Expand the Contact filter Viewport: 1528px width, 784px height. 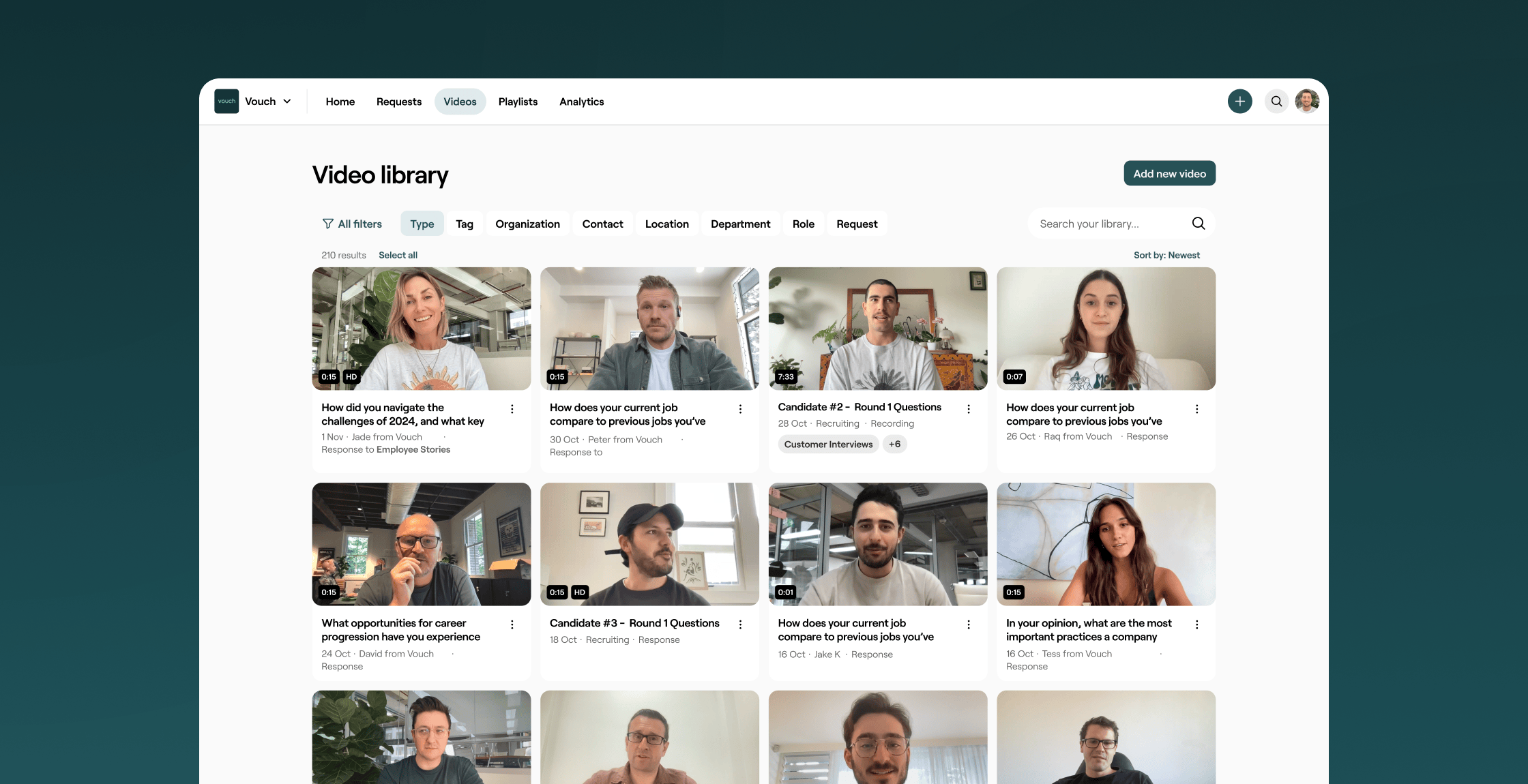coord(603,224)
